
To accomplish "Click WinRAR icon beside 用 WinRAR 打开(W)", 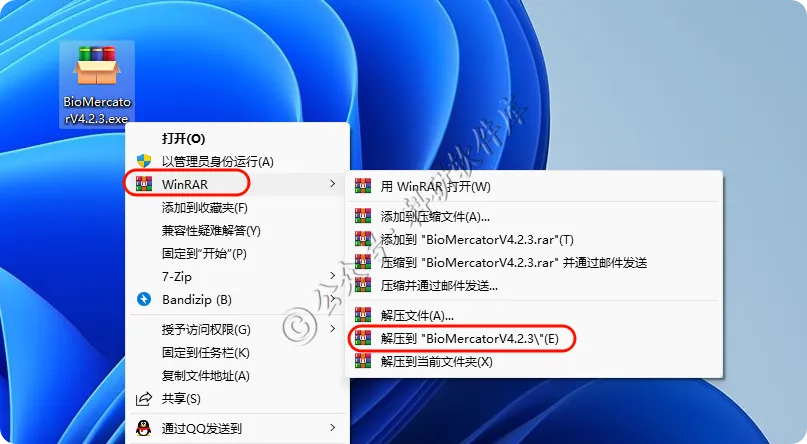I will 363,186.
